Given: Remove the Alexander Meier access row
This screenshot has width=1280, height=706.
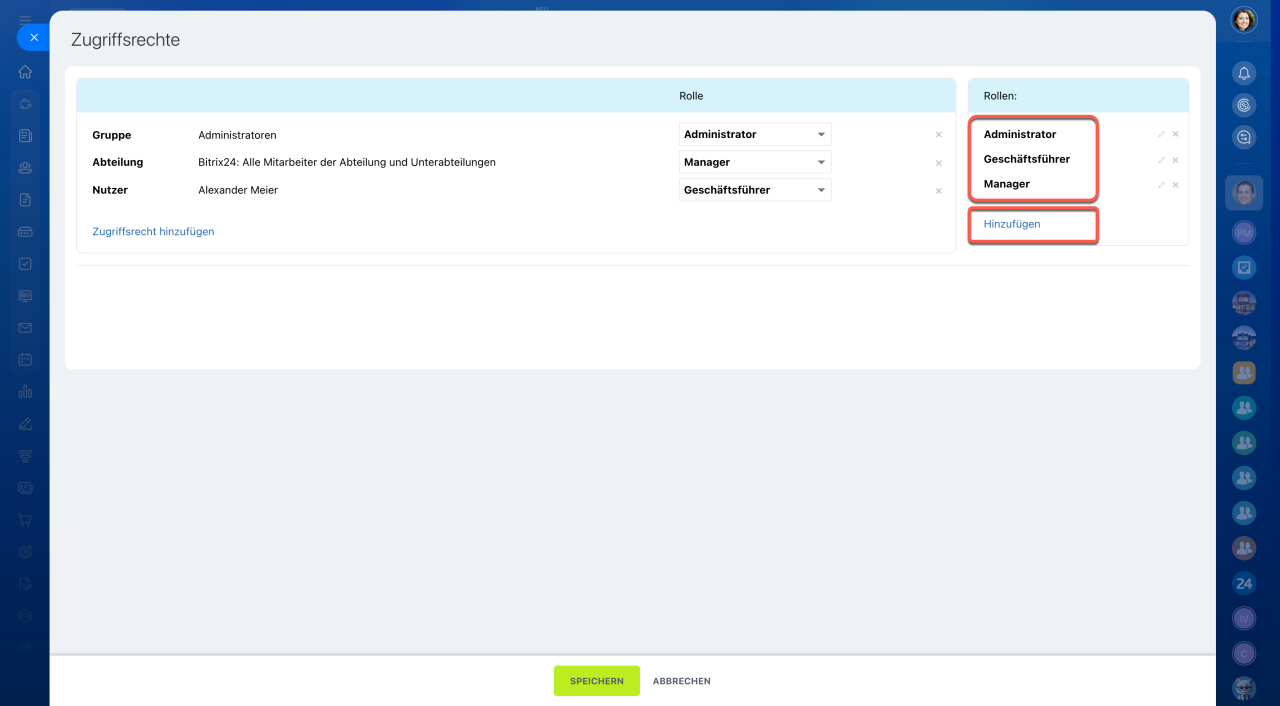Looking at the screenshot, I should [938, 191].
